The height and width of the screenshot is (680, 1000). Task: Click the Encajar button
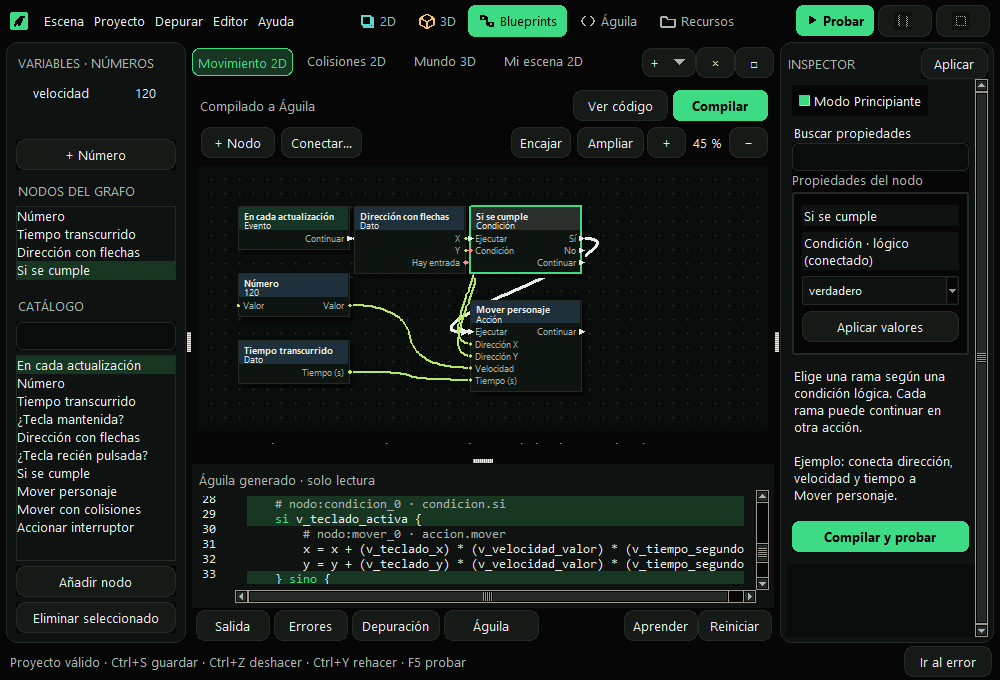pos(541,143)
